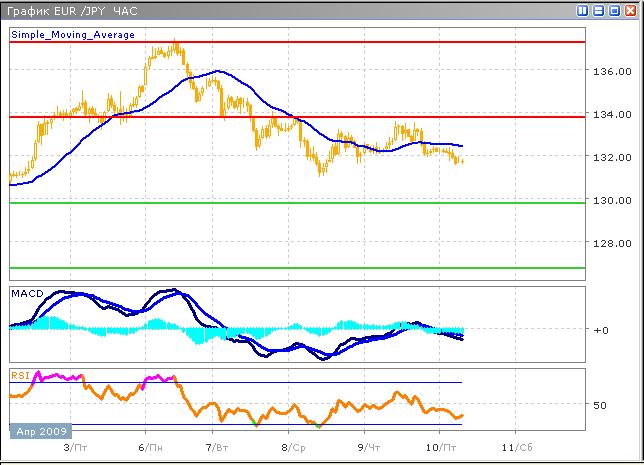
Task: Click the +0 MACD scale label
Action: 601,330
